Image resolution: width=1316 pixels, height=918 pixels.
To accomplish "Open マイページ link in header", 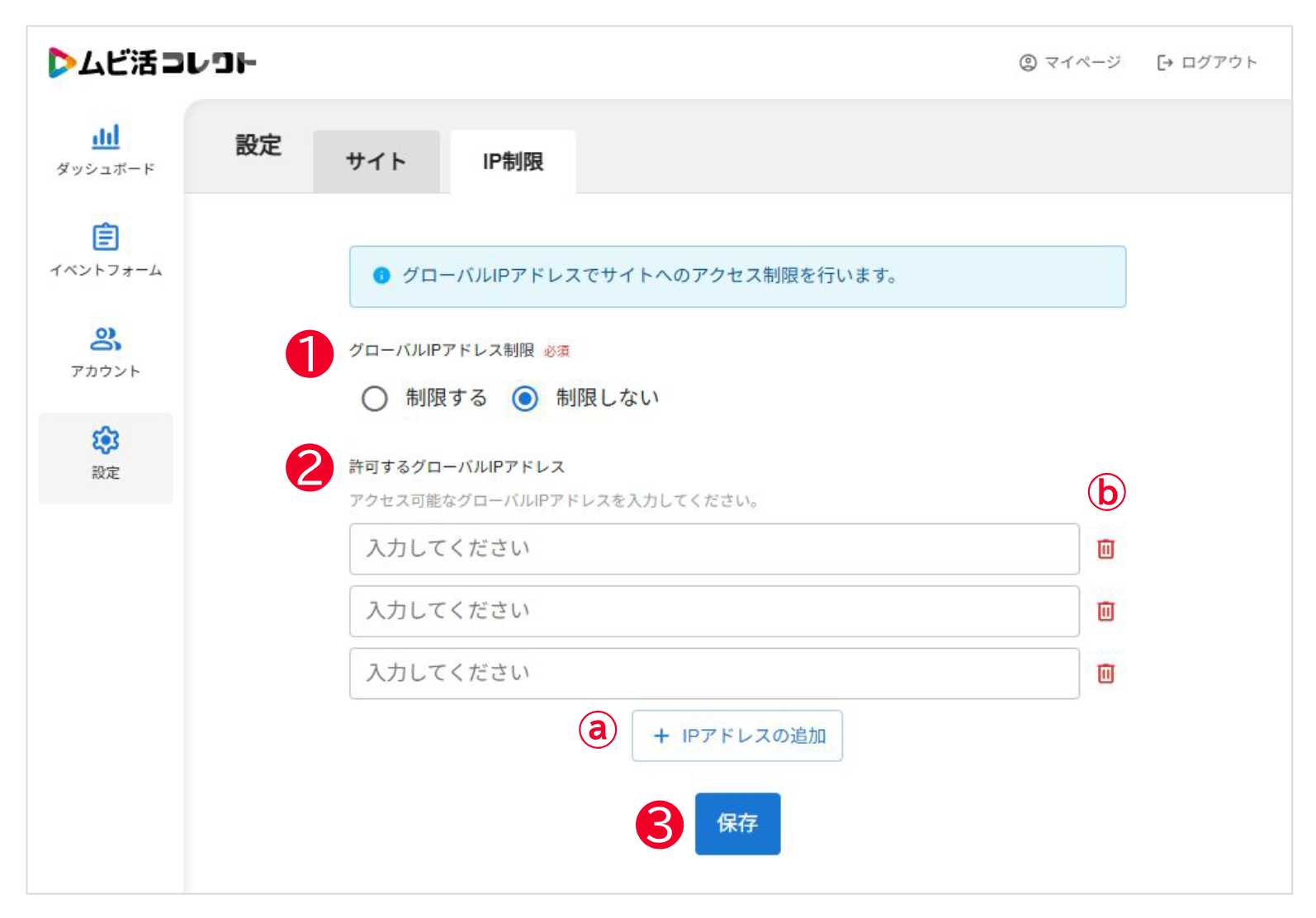I will pos(1070,63).
